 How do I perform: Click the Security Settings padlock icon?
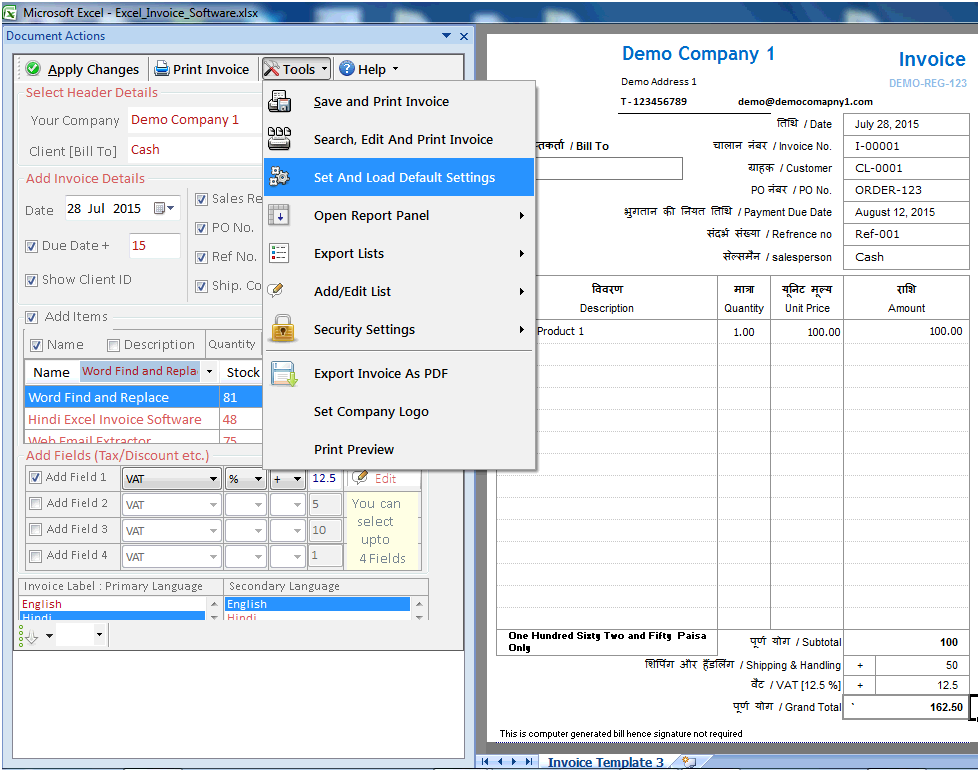coord(283,329)
